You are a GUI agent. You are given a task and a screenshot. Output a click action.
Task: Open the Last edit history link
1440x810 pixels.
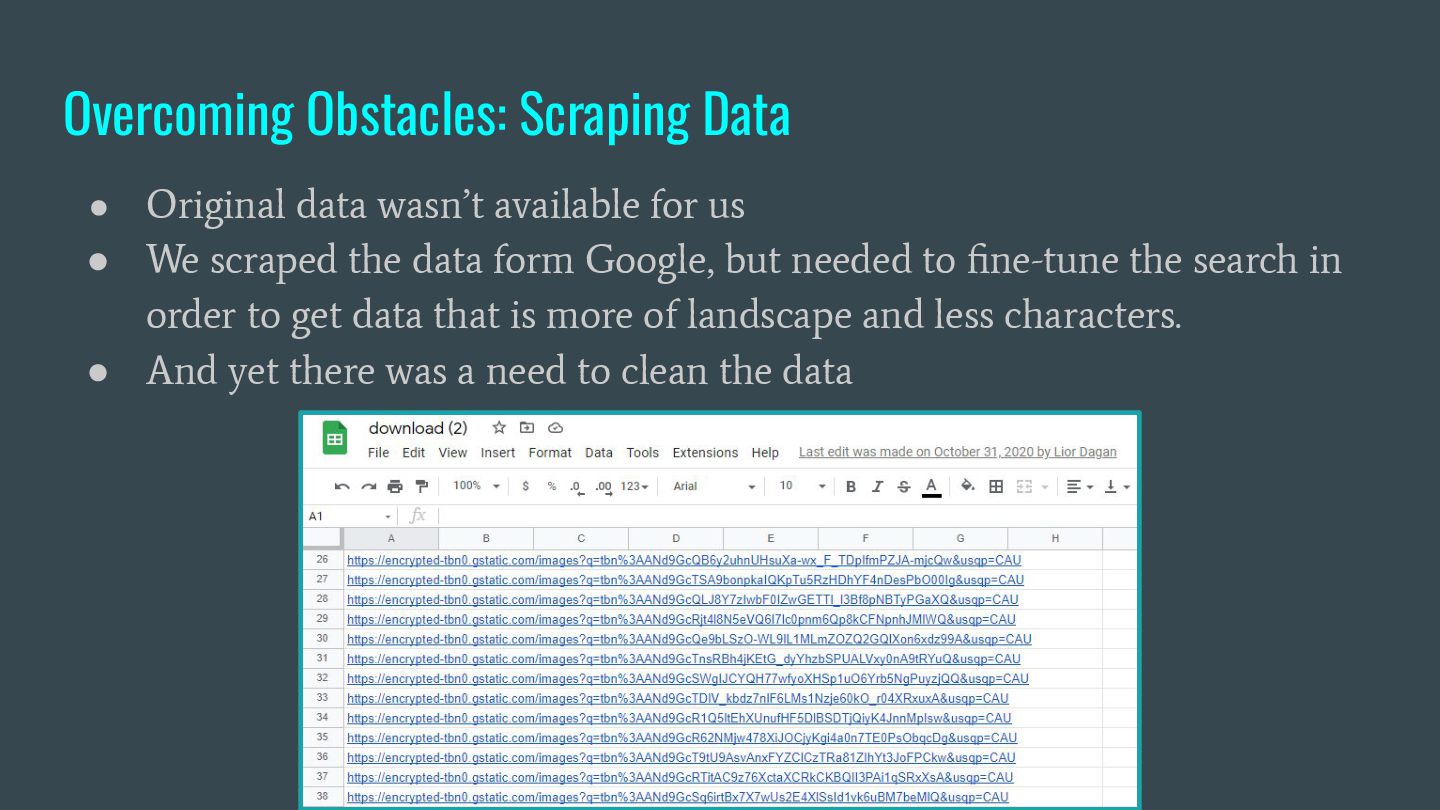pyautogui.click(x=957, y=452)
